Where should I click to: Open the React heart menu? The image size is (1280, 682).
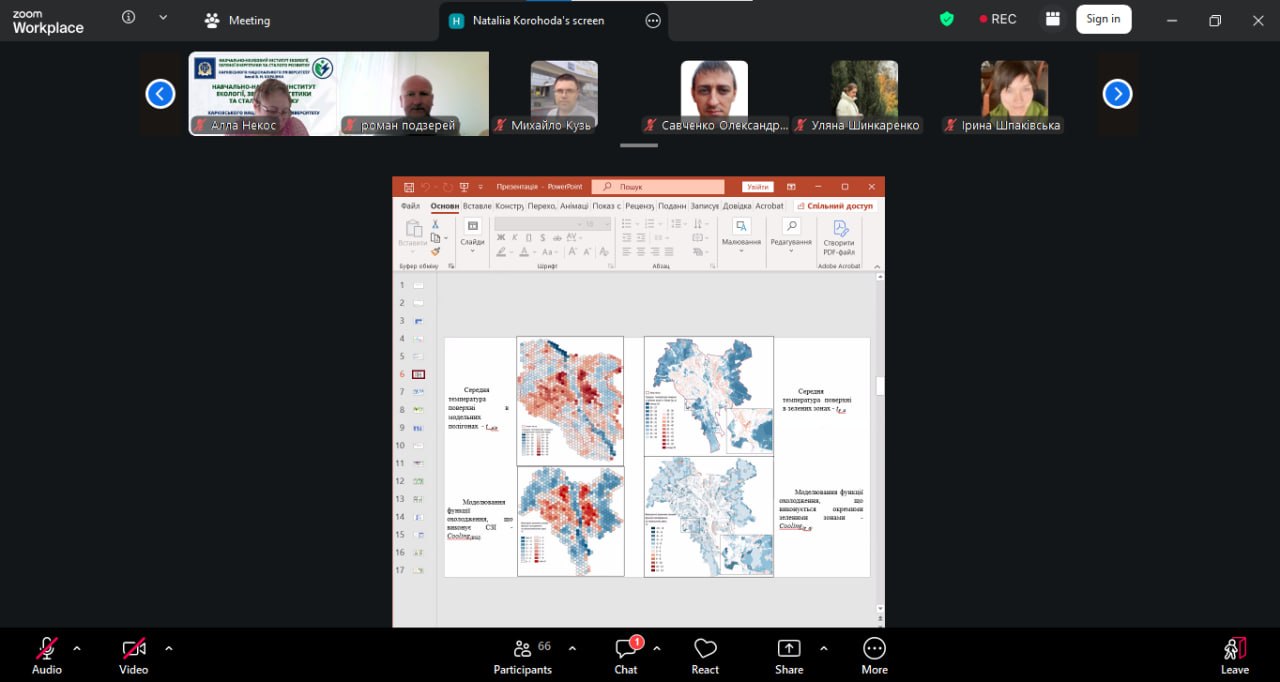(x=705, y=655)
